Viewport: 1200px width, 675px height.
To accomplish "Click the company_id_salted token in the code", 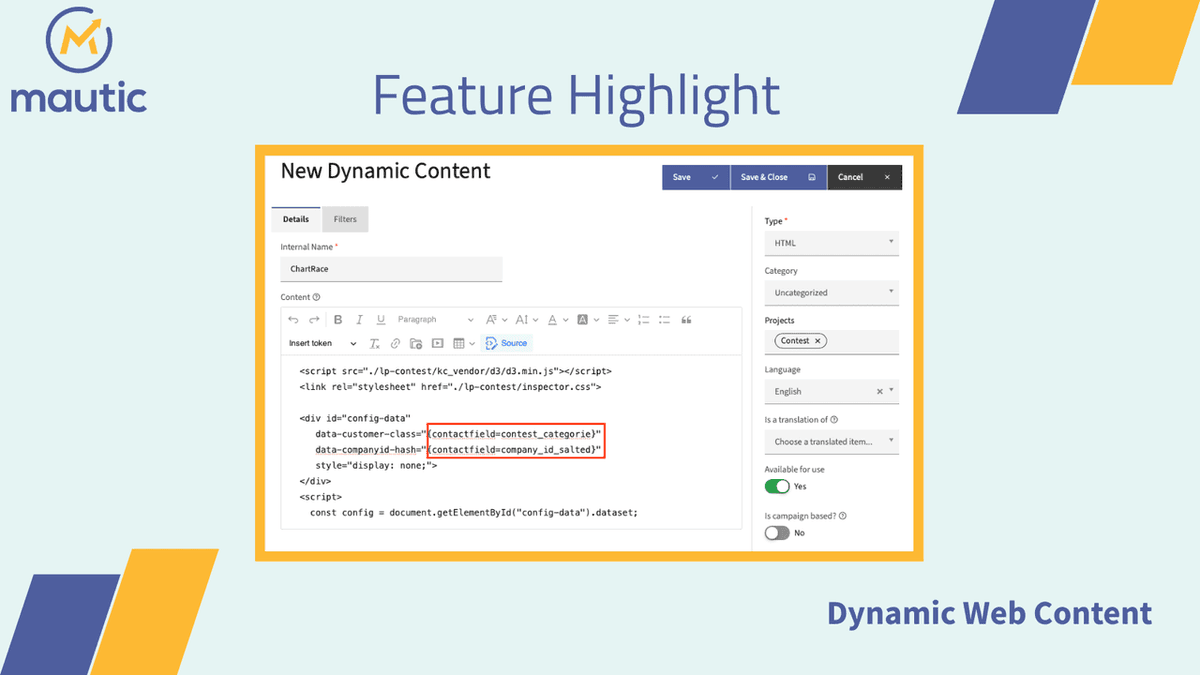I will click(514, 450).
